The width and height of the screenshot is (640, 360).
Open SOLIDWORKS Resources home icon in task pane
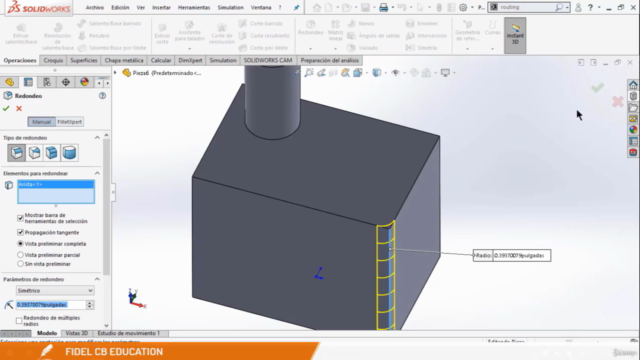(633, 85)
